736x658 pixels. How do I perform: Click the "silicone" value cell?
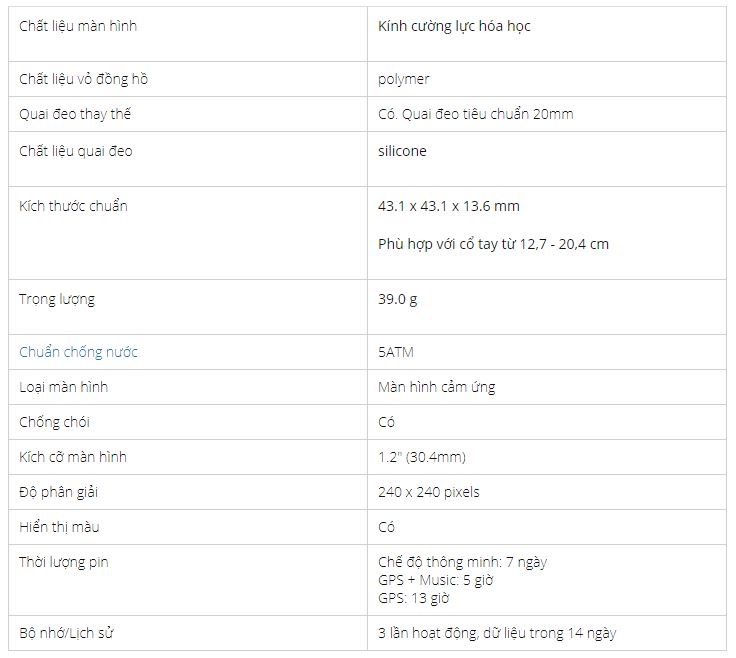[402, 151]
